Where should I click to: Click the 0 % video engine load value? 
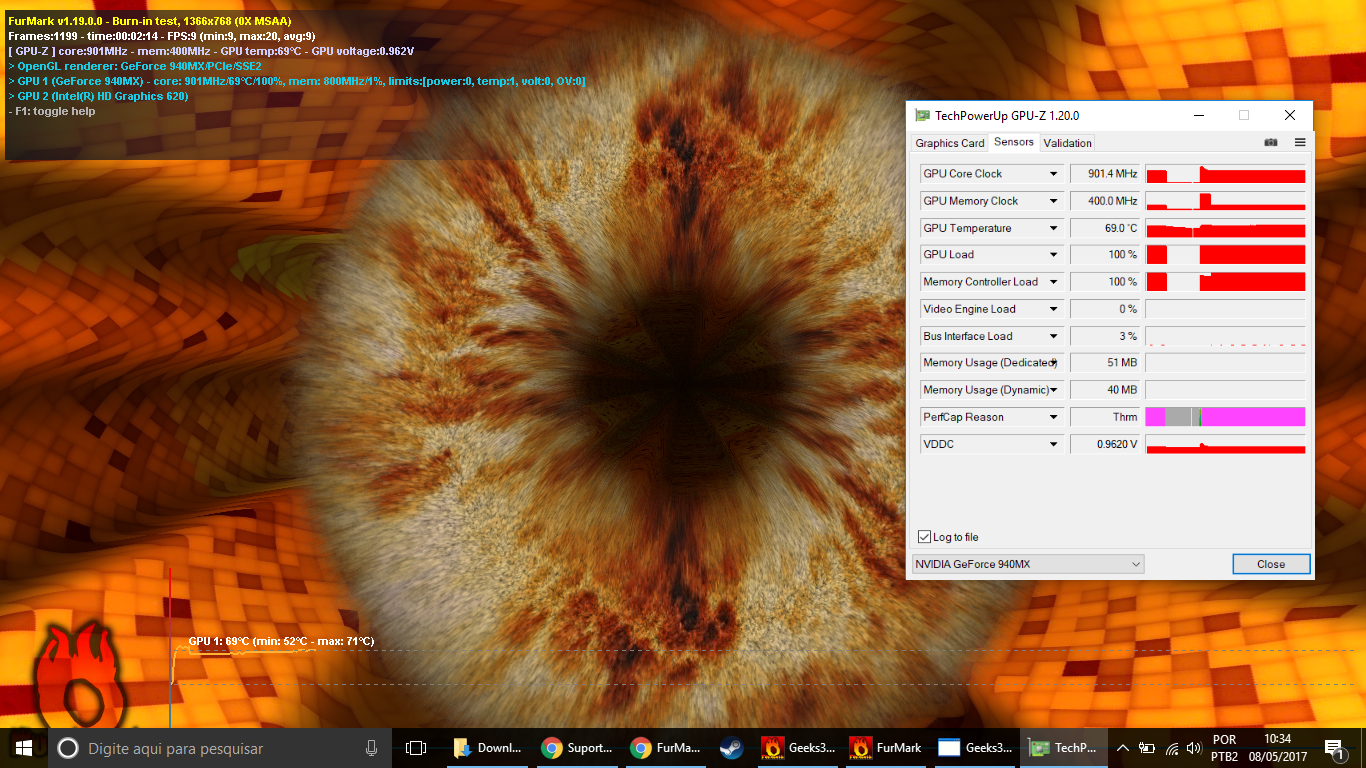tap(1105, 309)
